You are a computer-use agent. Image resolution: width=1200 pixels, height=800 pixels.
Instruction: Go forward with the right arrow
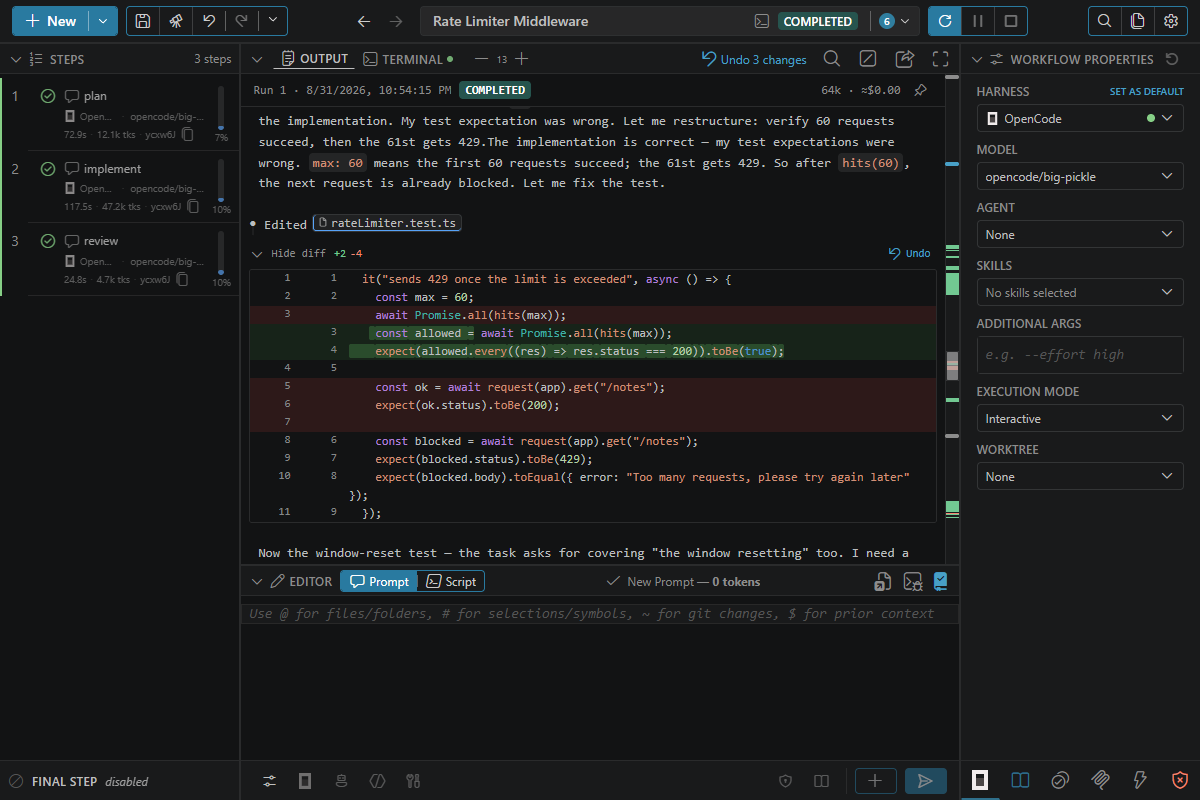pyautogui.click(x=396, y=21)
